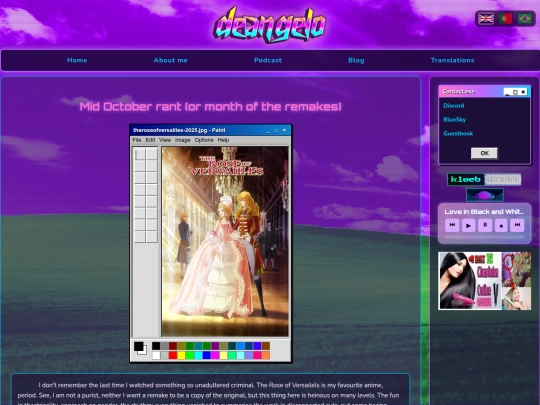Image resolution: width=540 pixels, height=405 pixels.
Task: Select the dark red swatch in Paint palette
Action: [x=173, y=346]
